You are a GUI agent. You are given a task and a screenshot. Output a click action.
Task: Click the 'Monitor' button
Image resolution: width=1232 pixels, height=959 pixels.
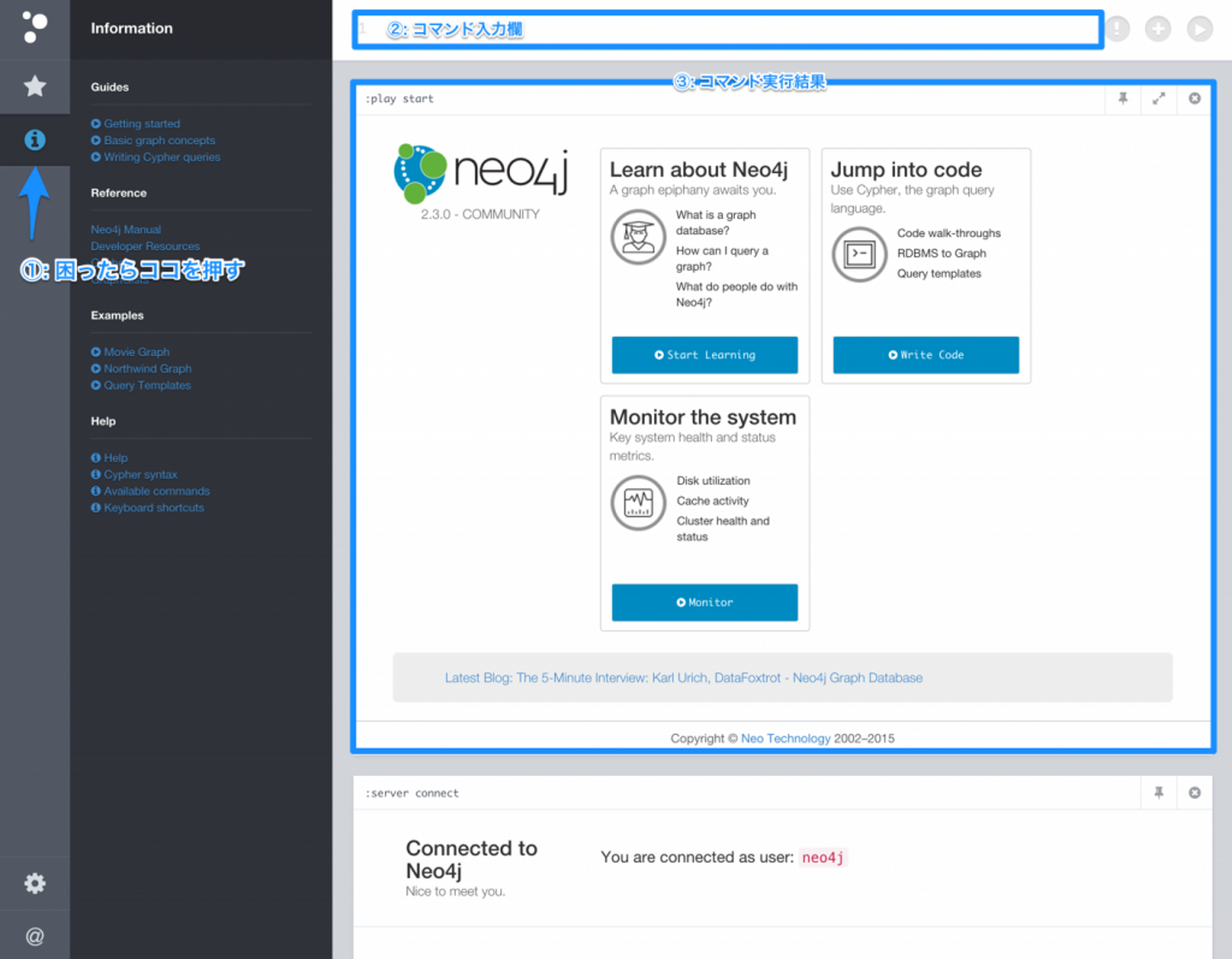(705, 602)
